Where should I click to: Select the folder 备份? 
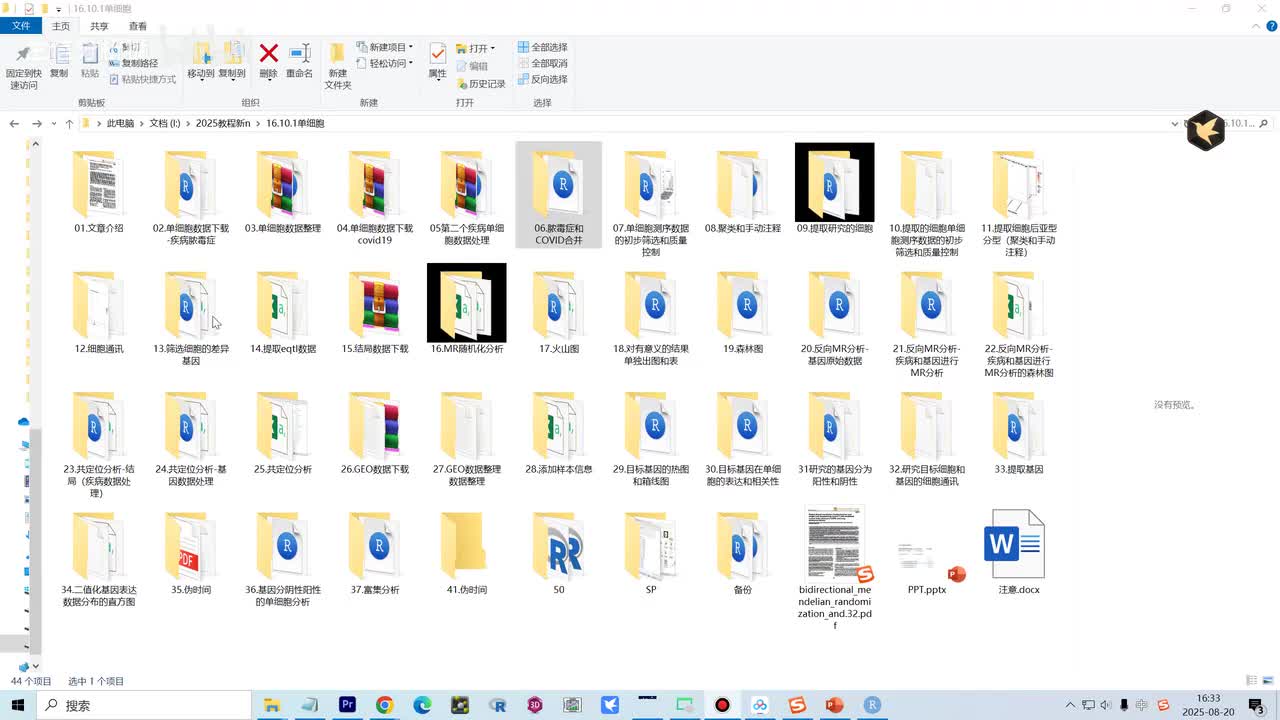(743, 552)
